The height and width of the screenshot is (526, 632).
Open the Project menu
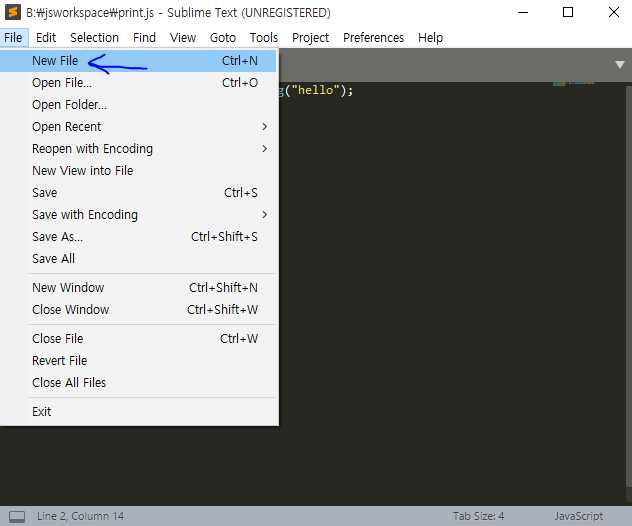(x=310, y=37)
